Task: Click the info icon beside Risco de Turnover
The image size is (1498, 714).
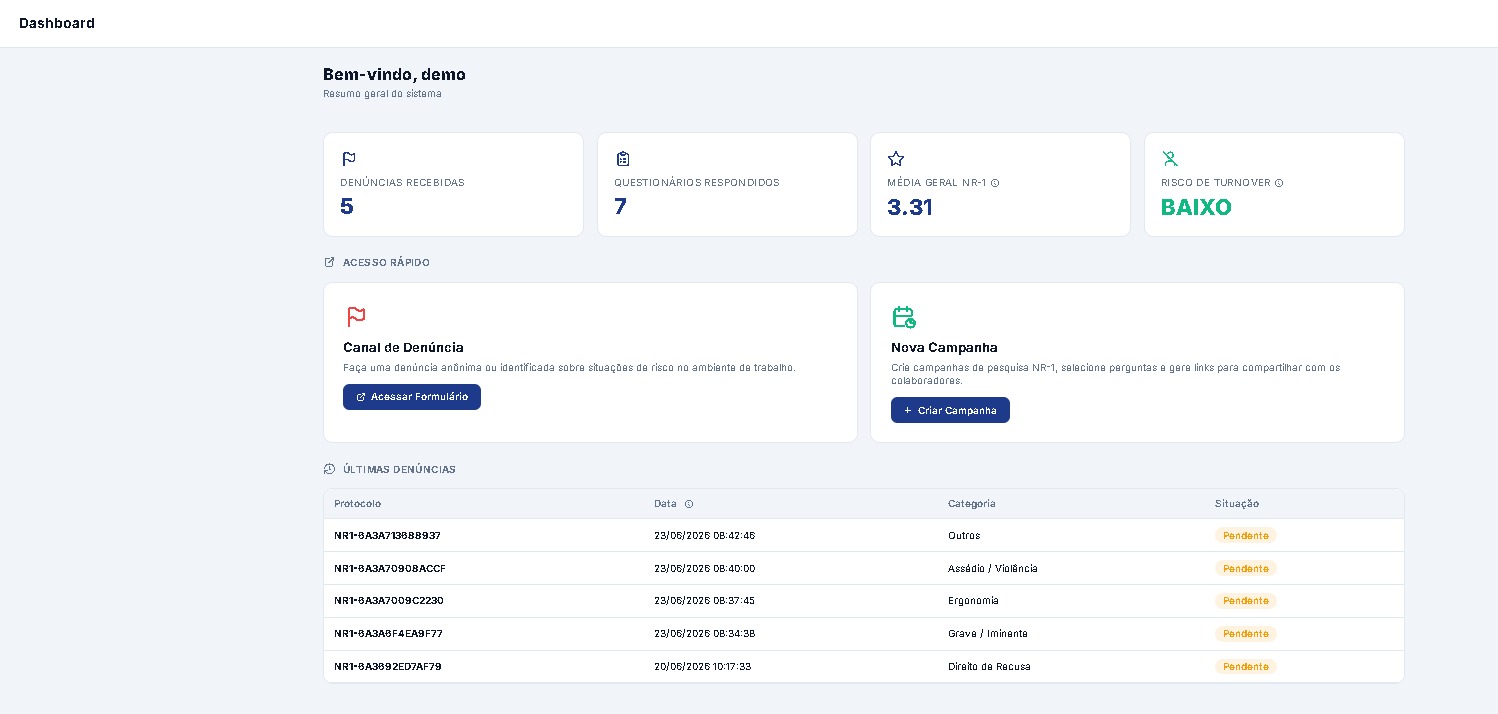Action: pos(1279,183)
